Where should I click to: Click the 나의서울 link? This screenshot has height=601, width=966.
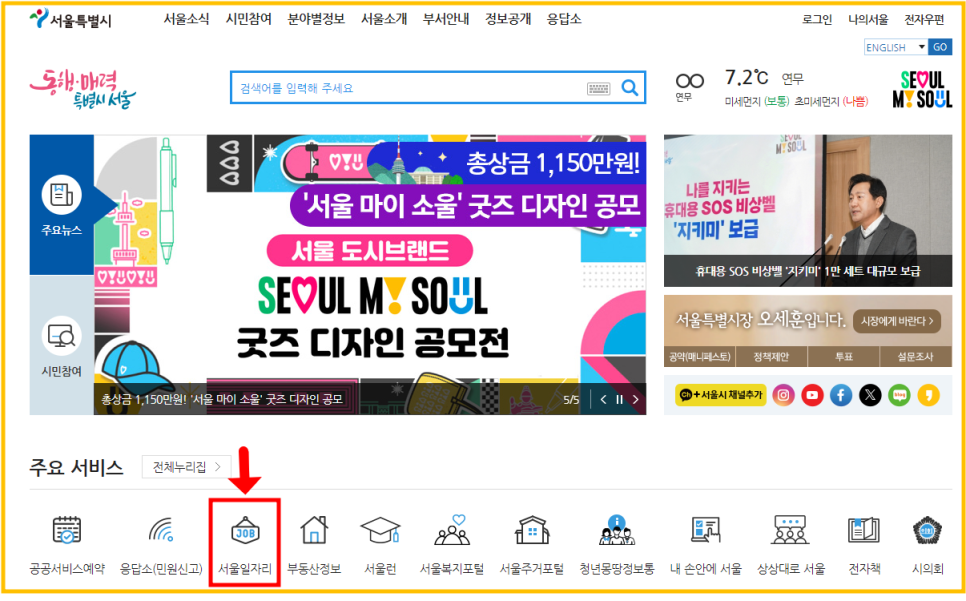(868, 20)
